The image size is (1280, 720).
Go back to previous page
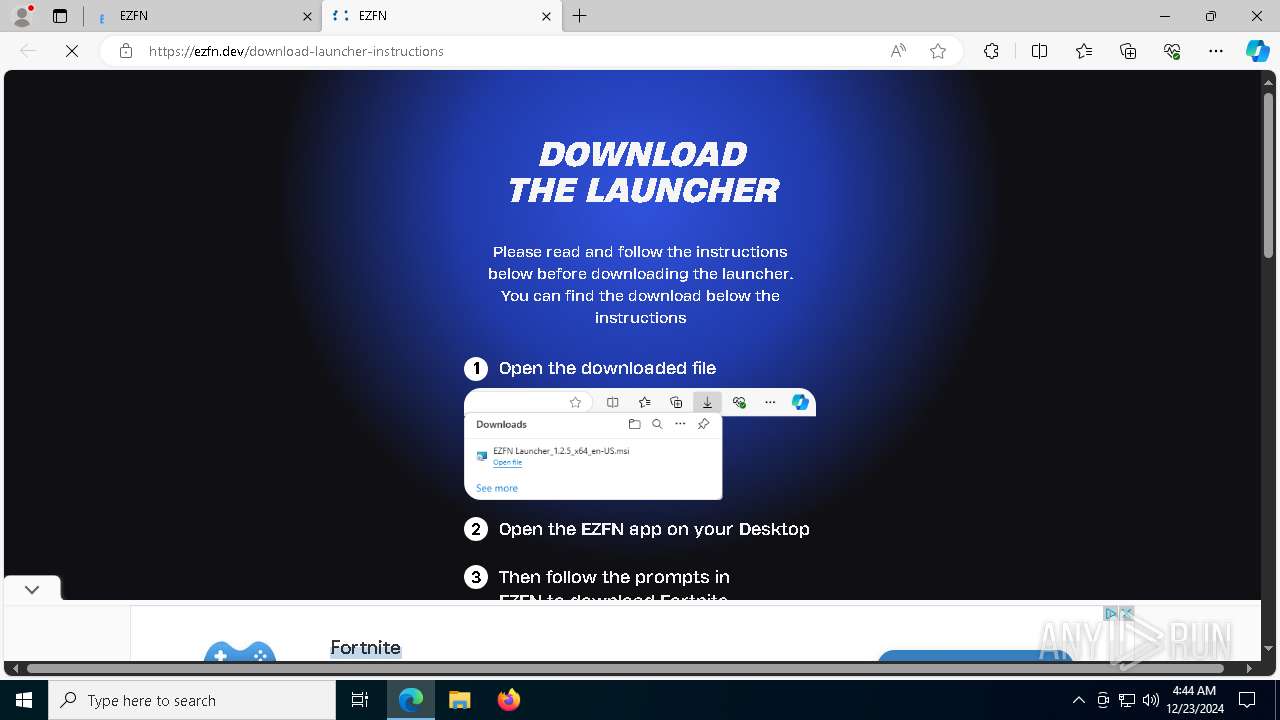[28, 51]
